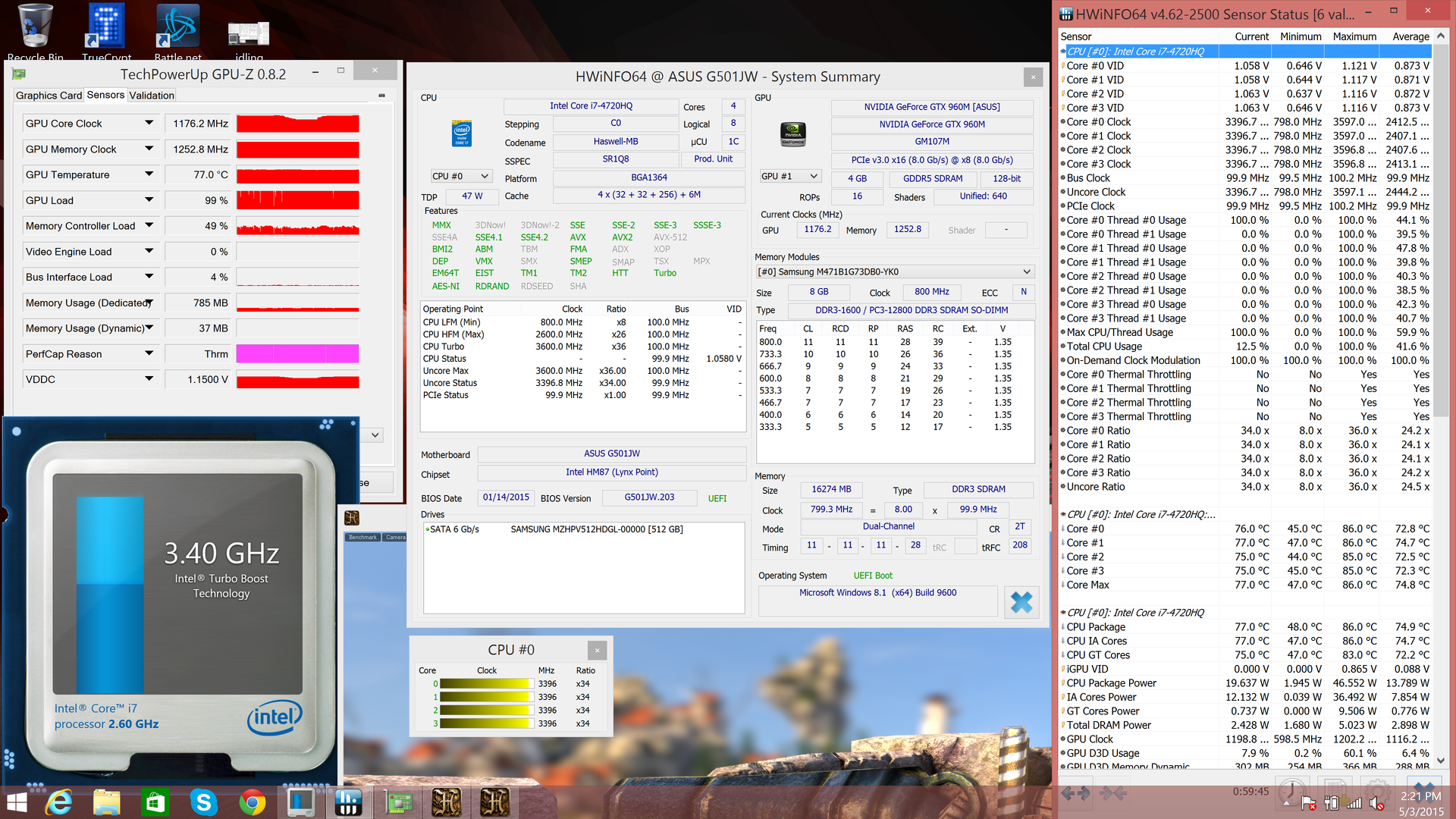Click the Prod. Unit button
This screenshot has width=1456, height=819.
713,159
